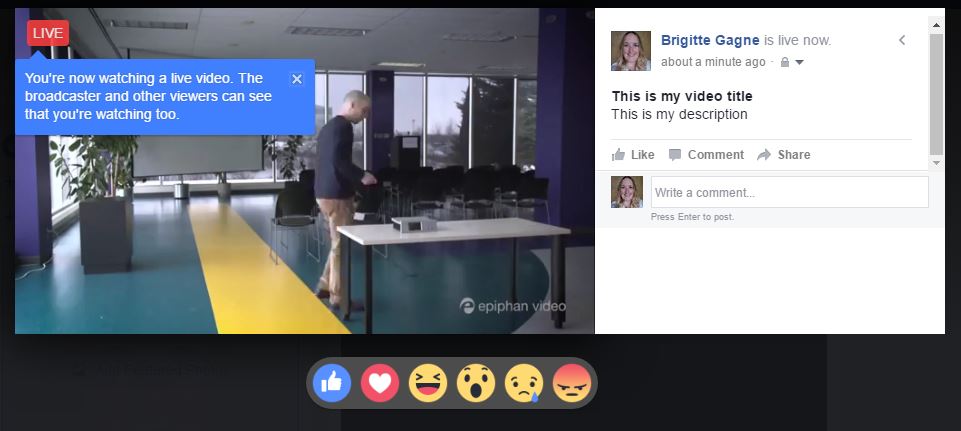
Task: Select the red heart Love reaction
Action: click(x=379, y=383)
